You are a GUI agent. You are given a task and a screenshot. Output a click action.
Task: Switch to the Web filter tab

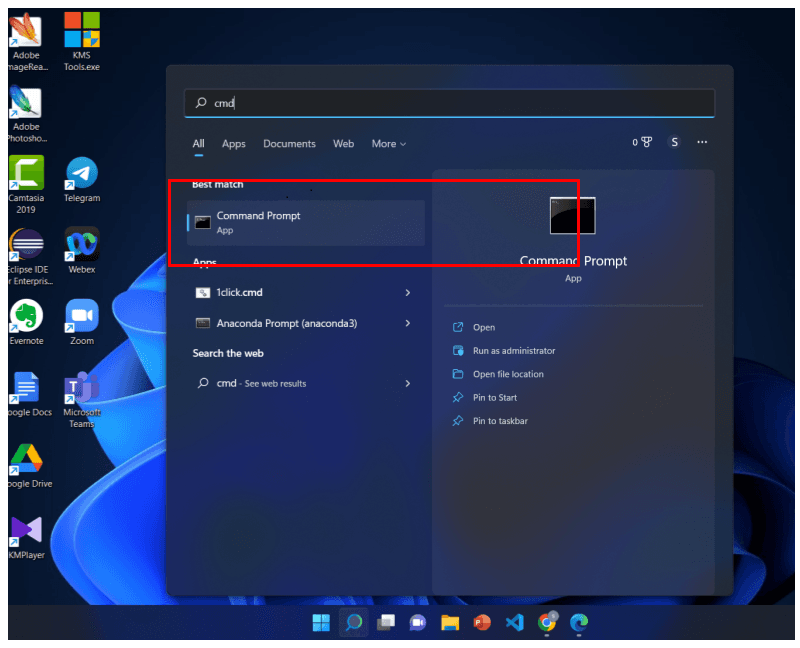(343, 144)
